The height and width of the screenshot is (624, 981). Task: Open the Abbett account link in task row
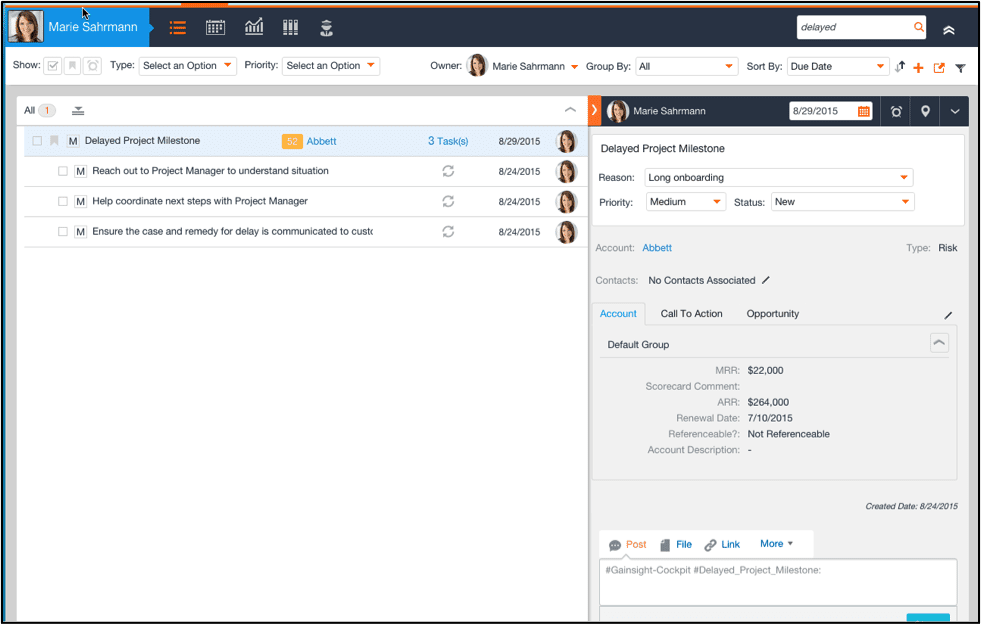pyautogui.click(x=321, y=141)
